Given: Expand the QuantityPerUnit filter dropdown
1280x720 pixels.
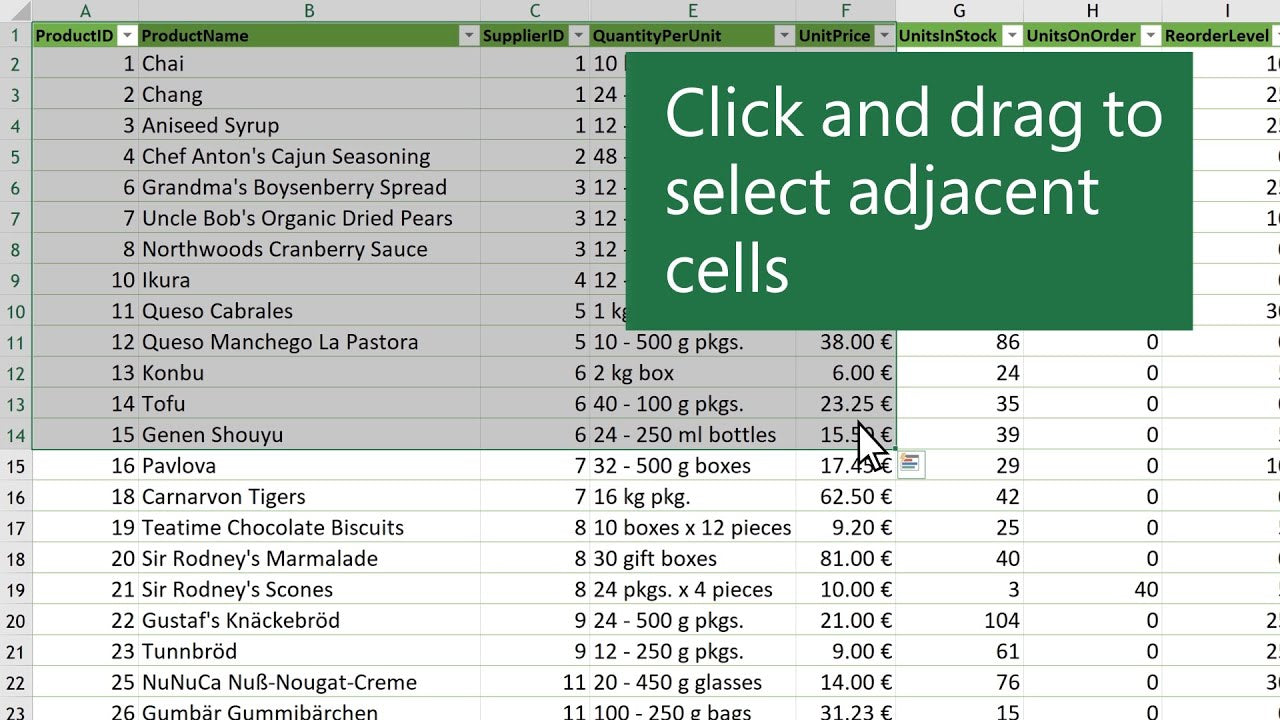Looking at the screenshot, I should 784,36.
